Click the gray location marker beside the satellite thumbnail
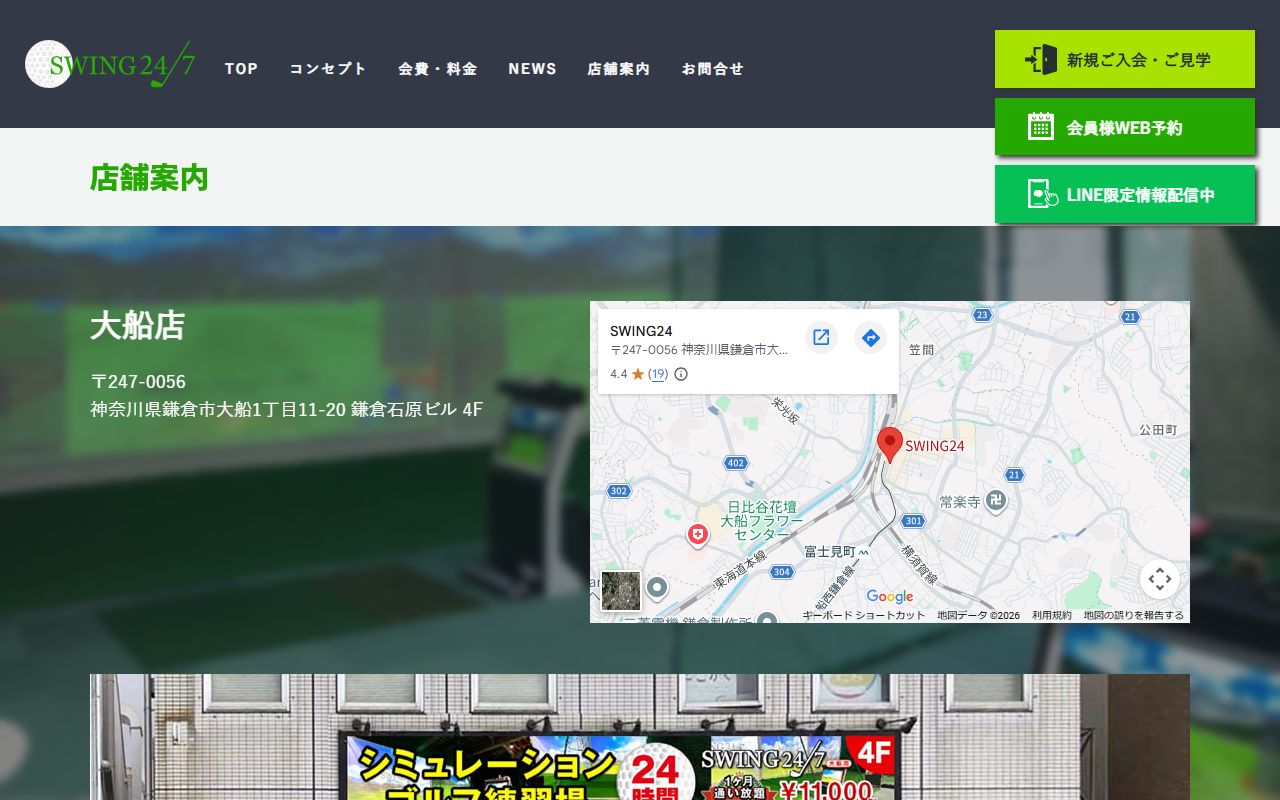Image resolution: width=1280 pixels, height=800 pixels. pyautogui.click(x=657, y=588)
